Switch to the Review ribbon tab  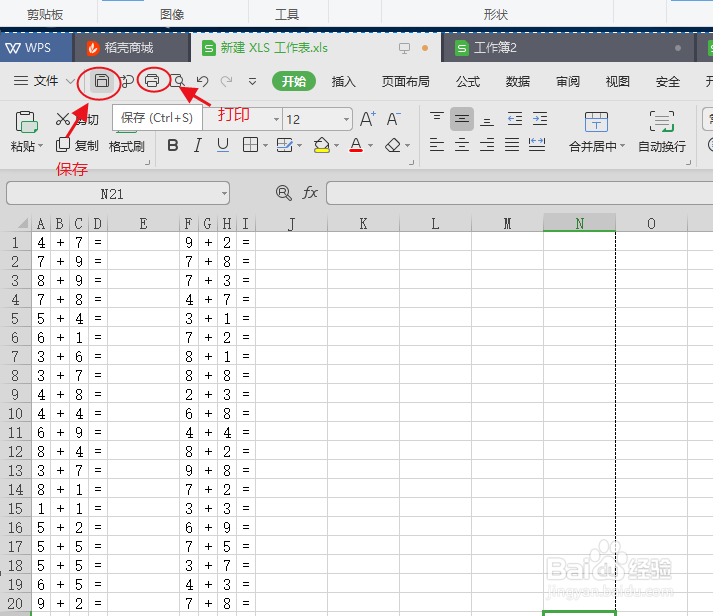[x=568, y=82]
